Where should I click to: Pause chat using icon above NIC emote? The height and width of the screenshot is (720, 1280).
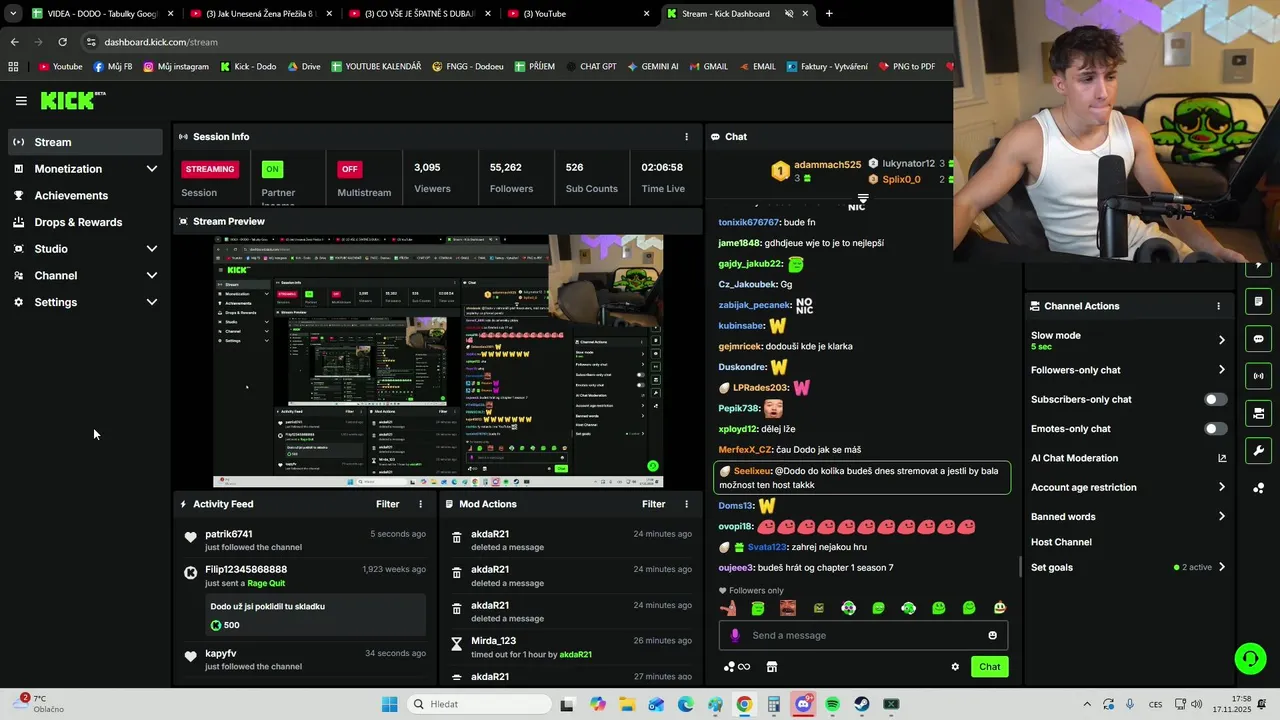[862, 198]
